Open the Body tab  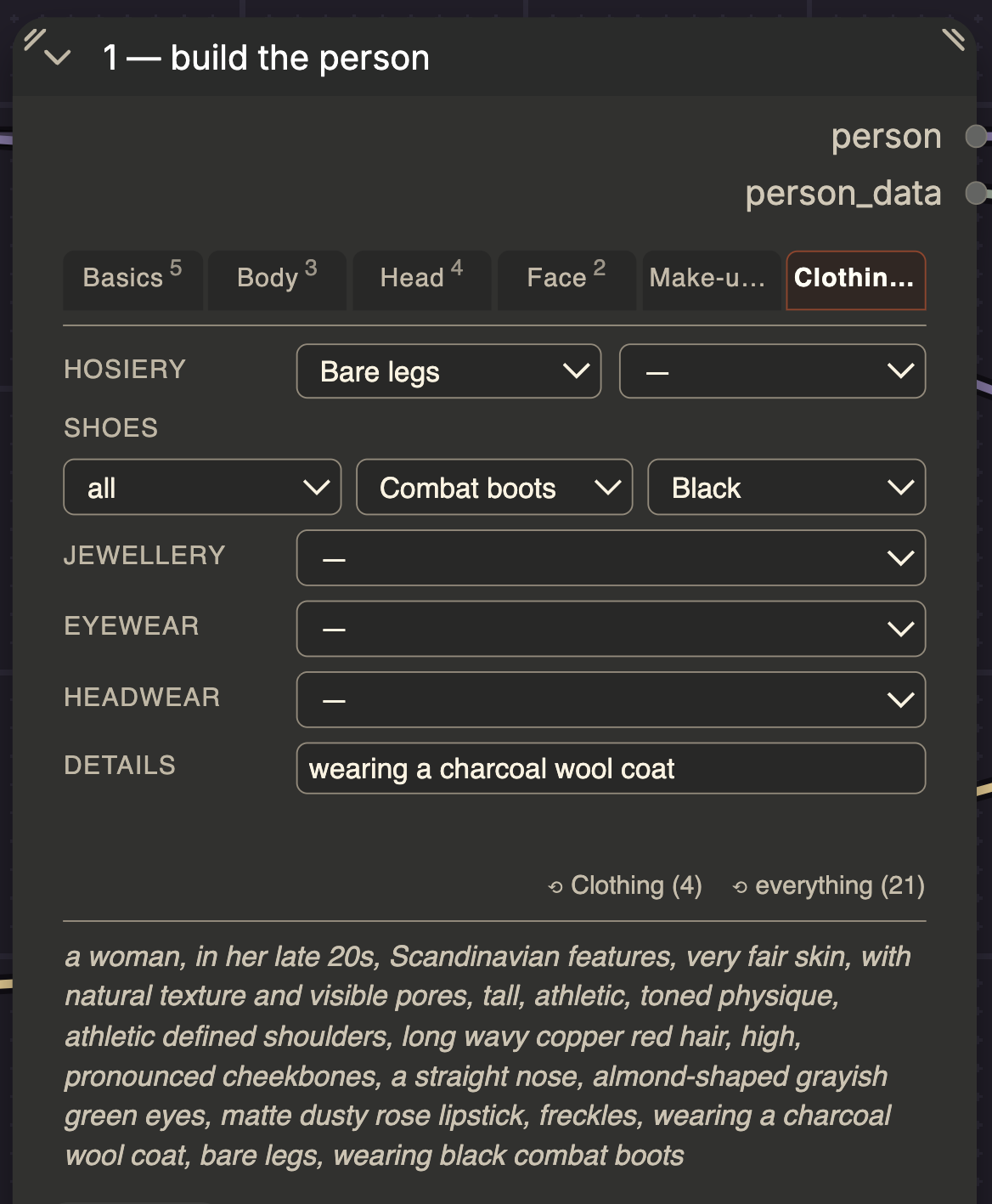(277, 280)
